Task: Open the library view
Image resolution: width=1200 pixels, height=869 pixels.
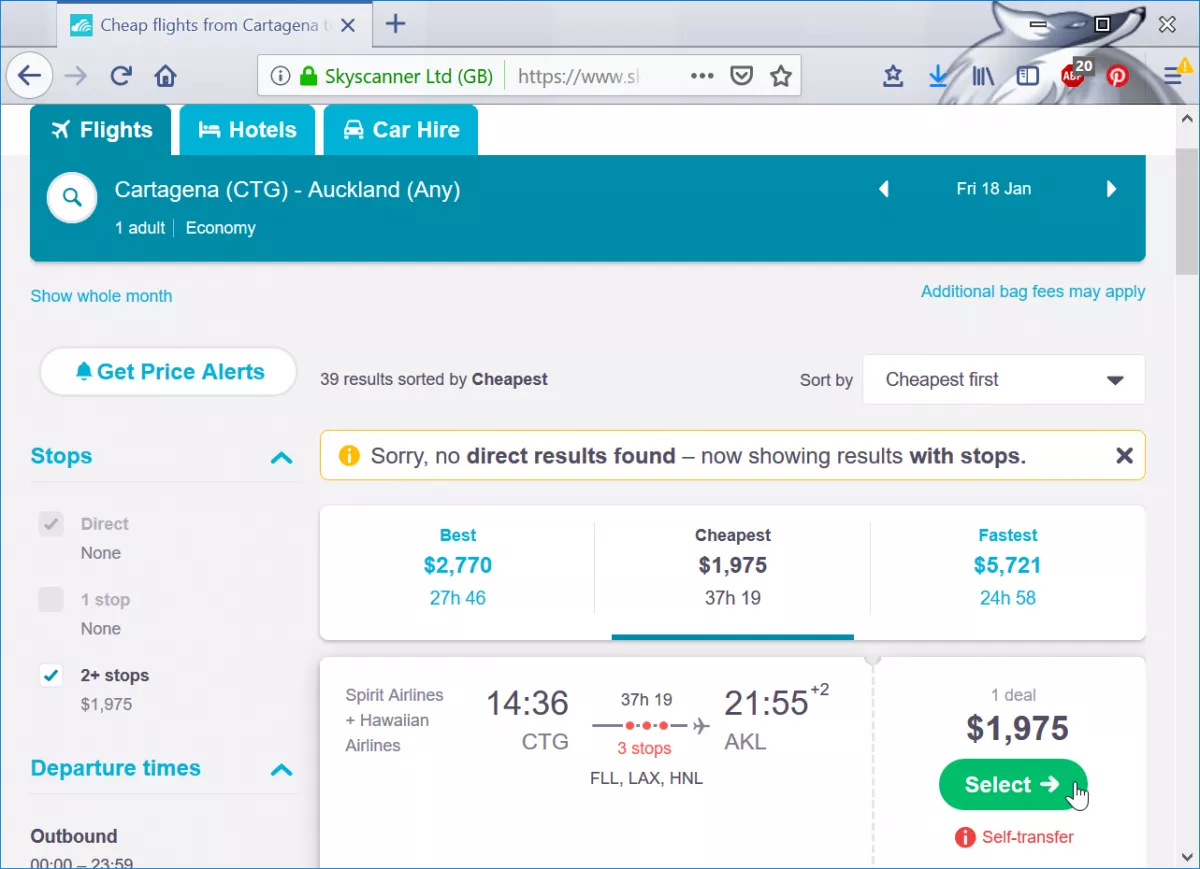Action: [983, 75]
